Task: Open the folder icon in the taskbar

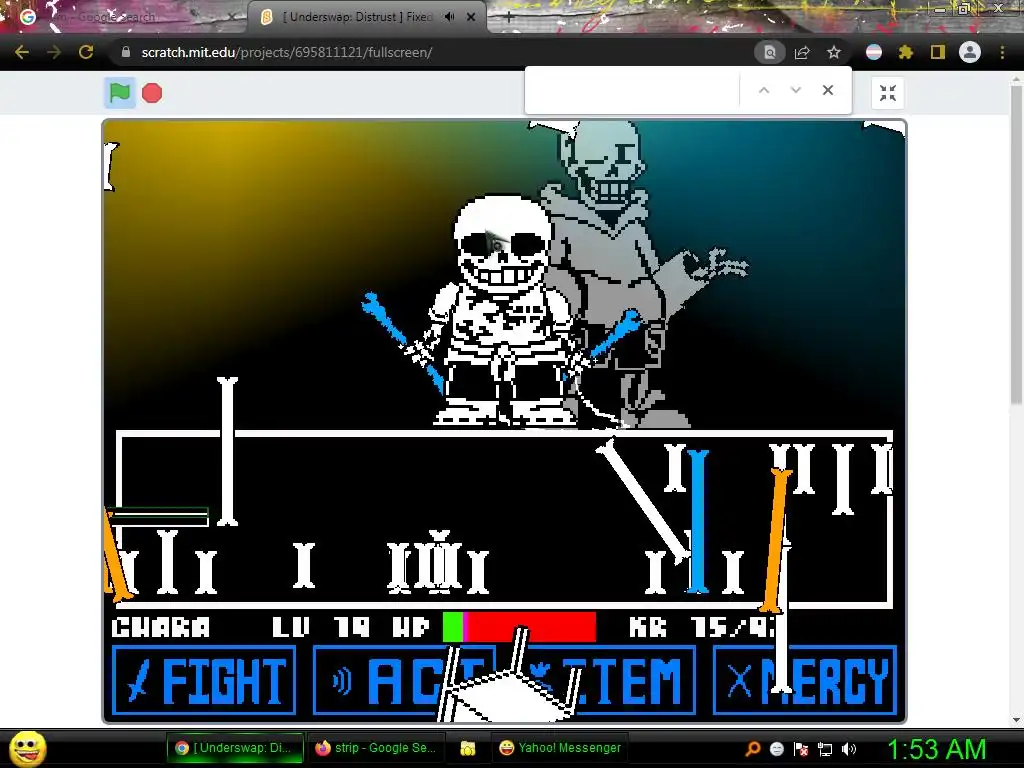Action: 468,748
